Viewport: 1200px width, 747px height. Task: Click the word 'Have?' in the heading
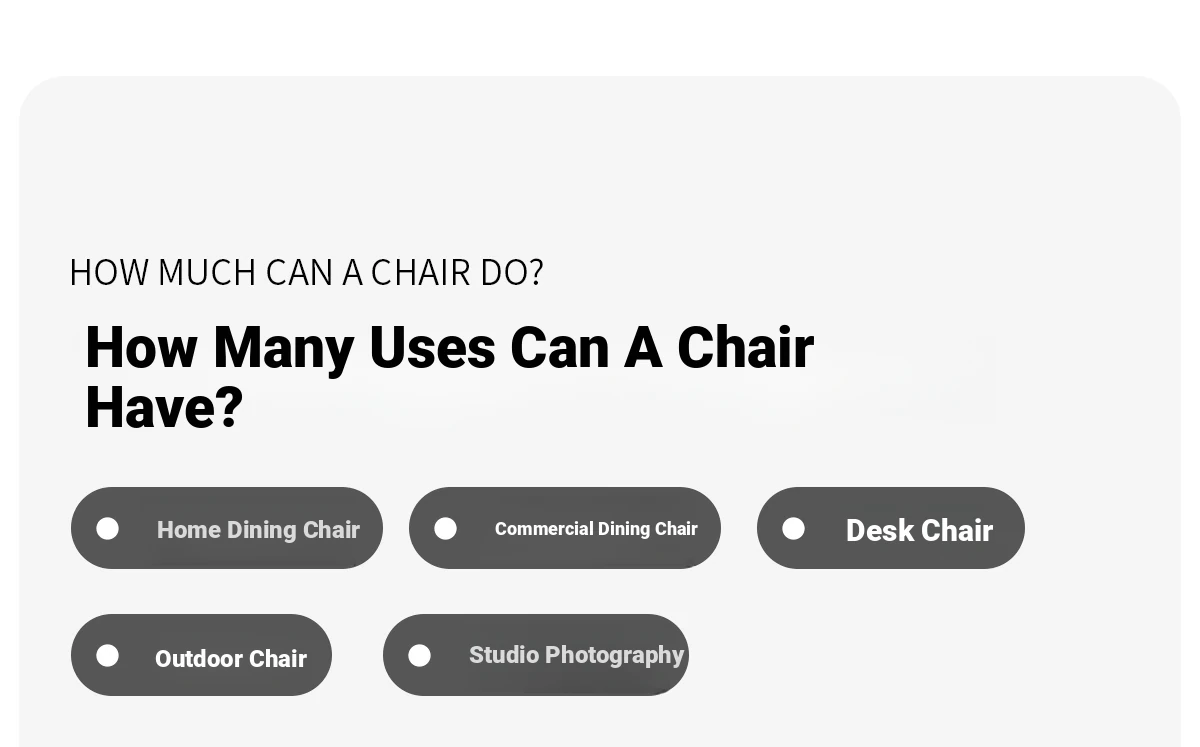click(164, 408)
